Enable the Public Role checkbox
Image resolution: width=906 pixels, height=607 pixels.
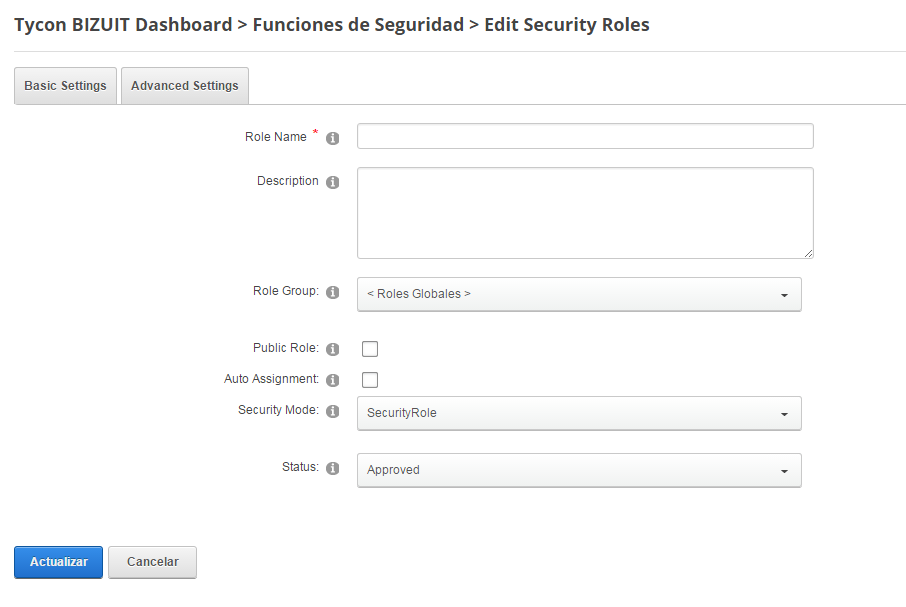(x=370, y=349)
